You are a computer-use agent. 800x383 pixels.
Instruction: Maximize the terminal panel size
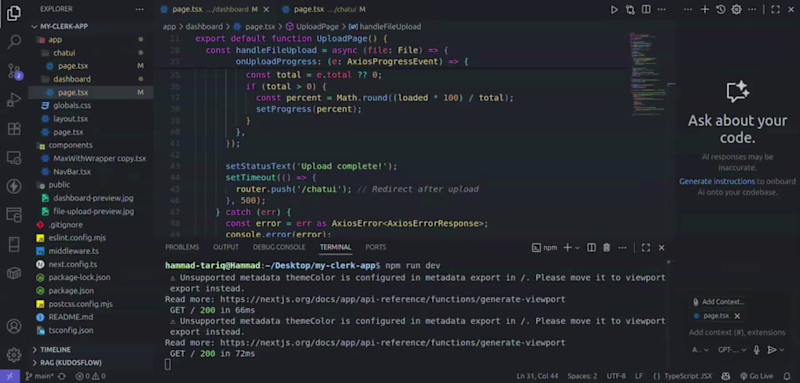pos(645,248)
